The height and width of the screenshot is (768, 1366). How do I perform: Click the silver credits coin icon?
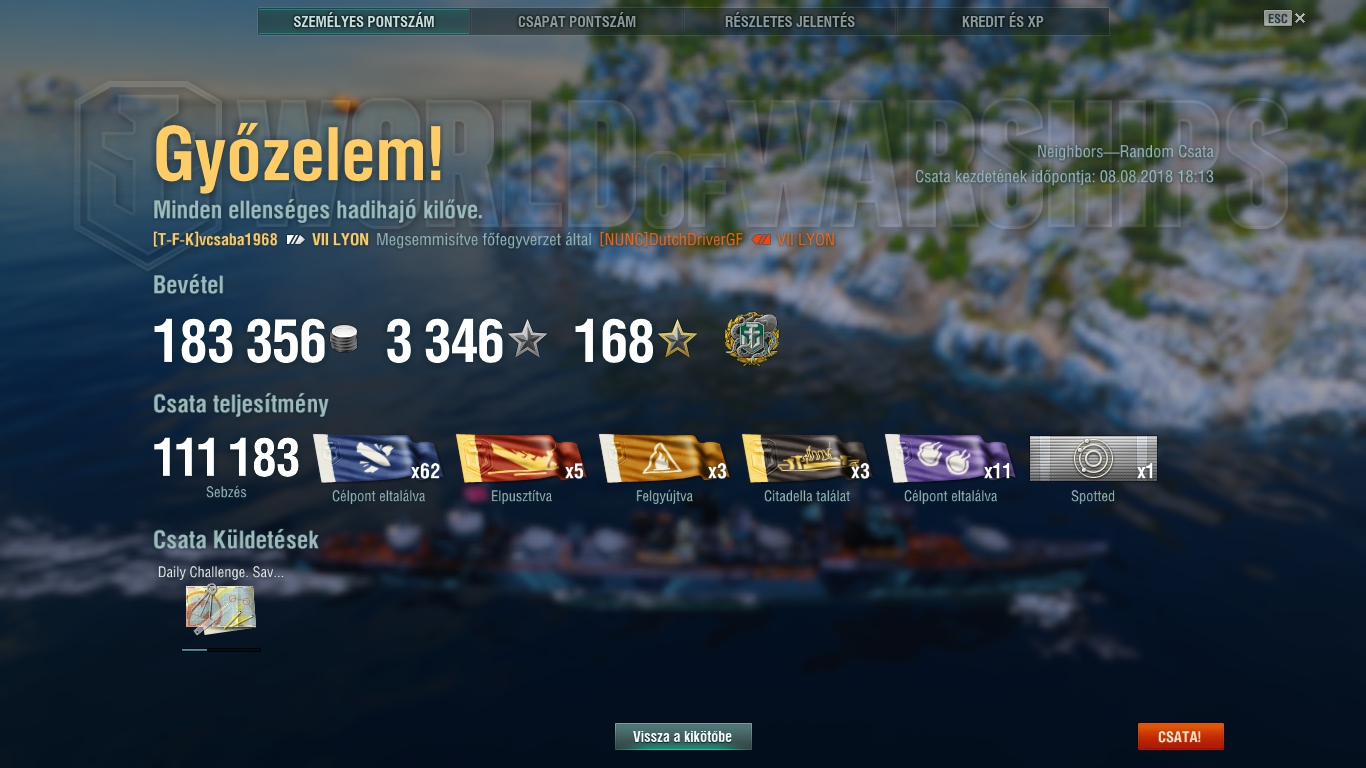coord(344,339)
